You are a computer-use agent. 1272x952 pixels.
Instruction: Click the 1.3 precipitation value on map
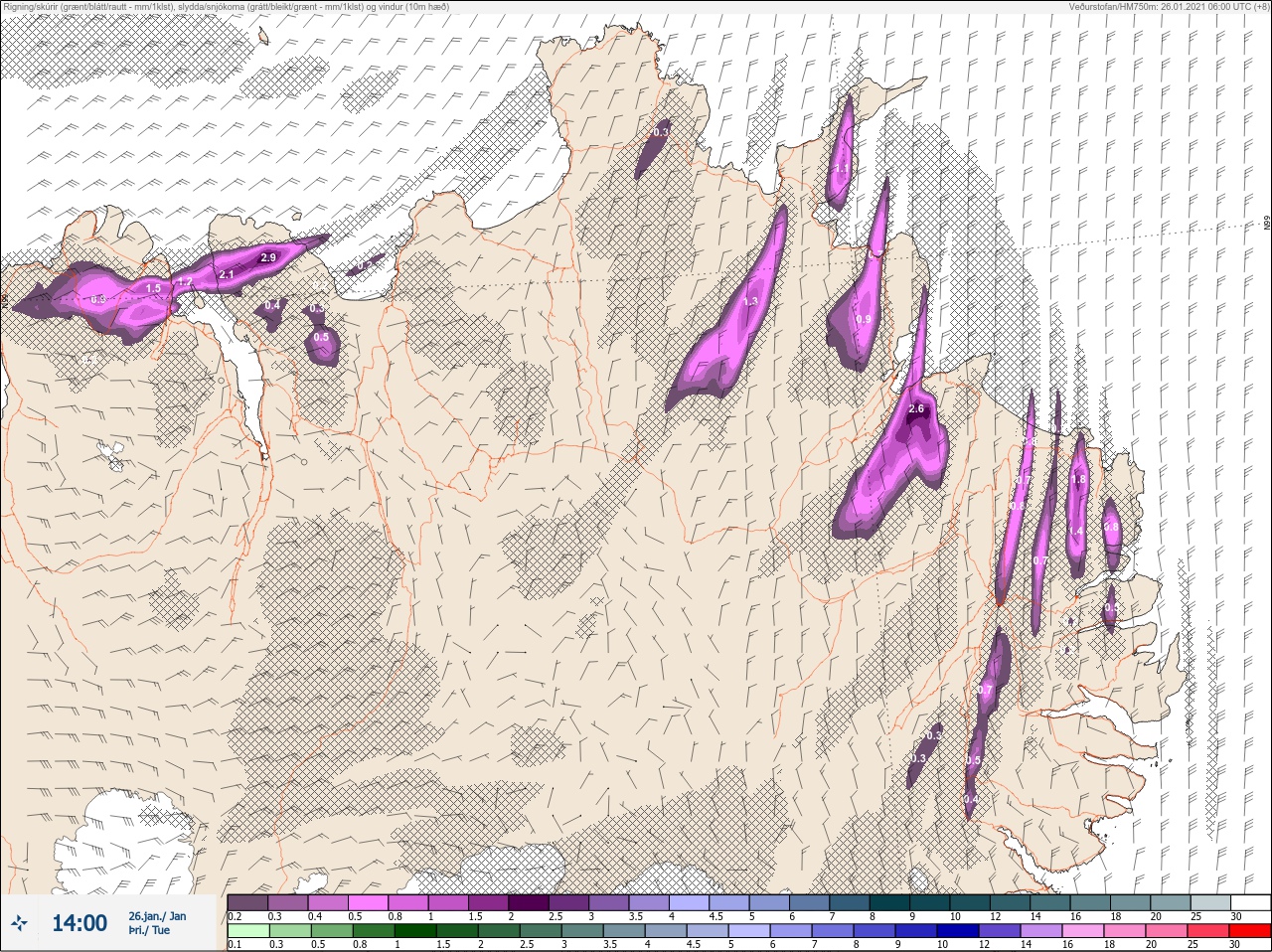750,301
